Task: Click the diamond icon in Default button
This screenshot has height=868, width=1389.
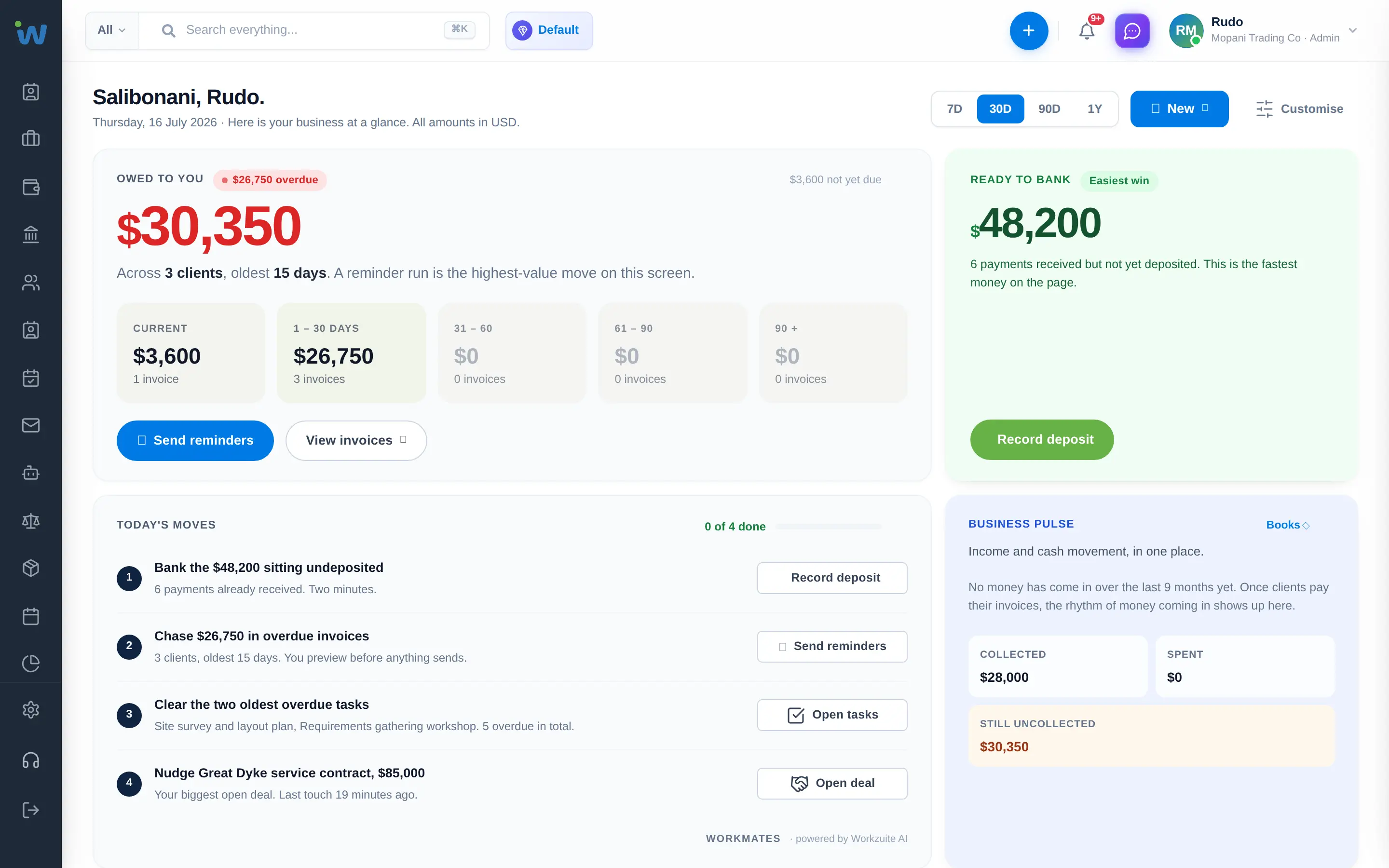Action: click(x=522, y=30)
